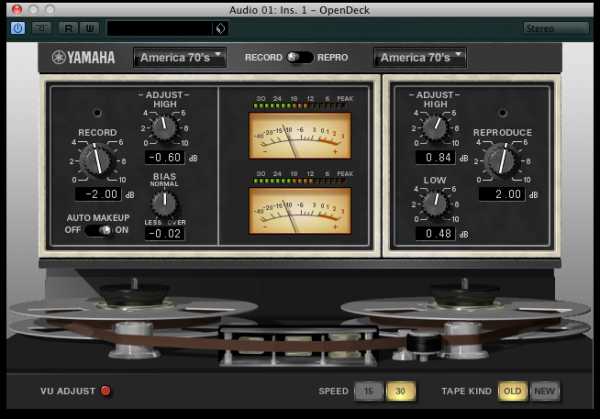Click the upper LED peak meter strip
The height and width of the screenshot is (419, 600).
[x=300, y=106]
